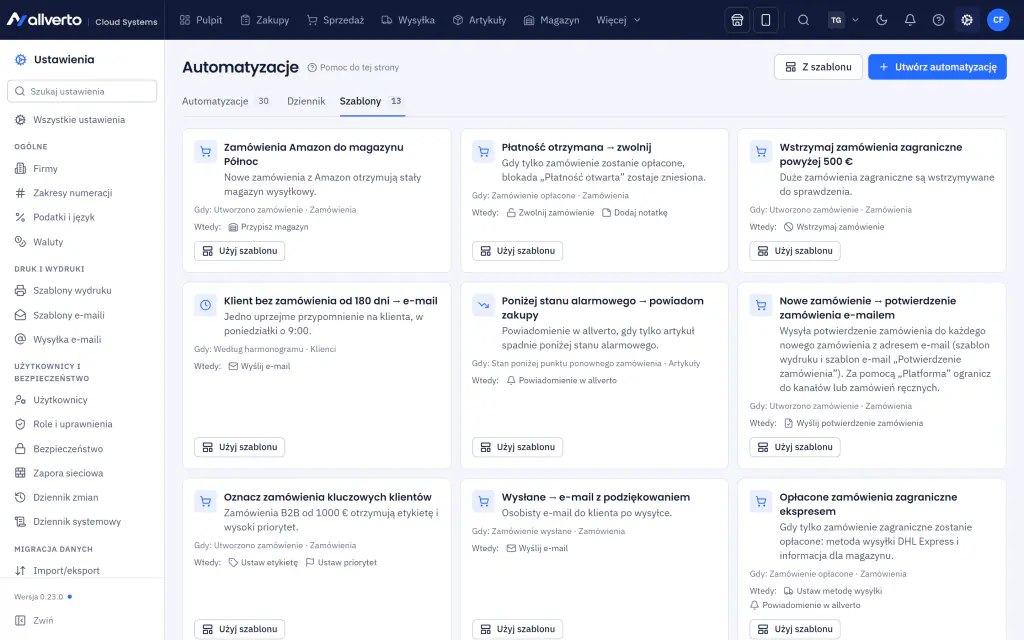Click the Dodaj notatkę action label

coord(635,213)
